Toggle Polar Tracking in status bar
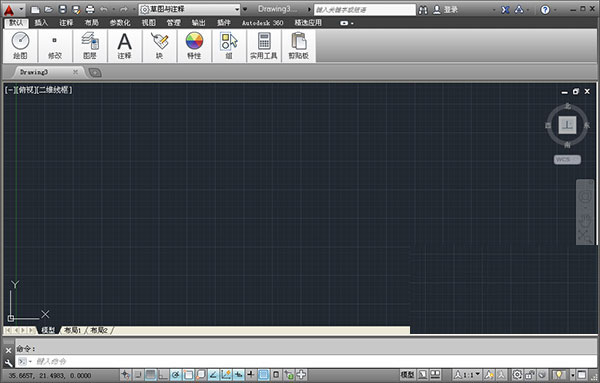600x383 pixels. (x=176, y=375)
